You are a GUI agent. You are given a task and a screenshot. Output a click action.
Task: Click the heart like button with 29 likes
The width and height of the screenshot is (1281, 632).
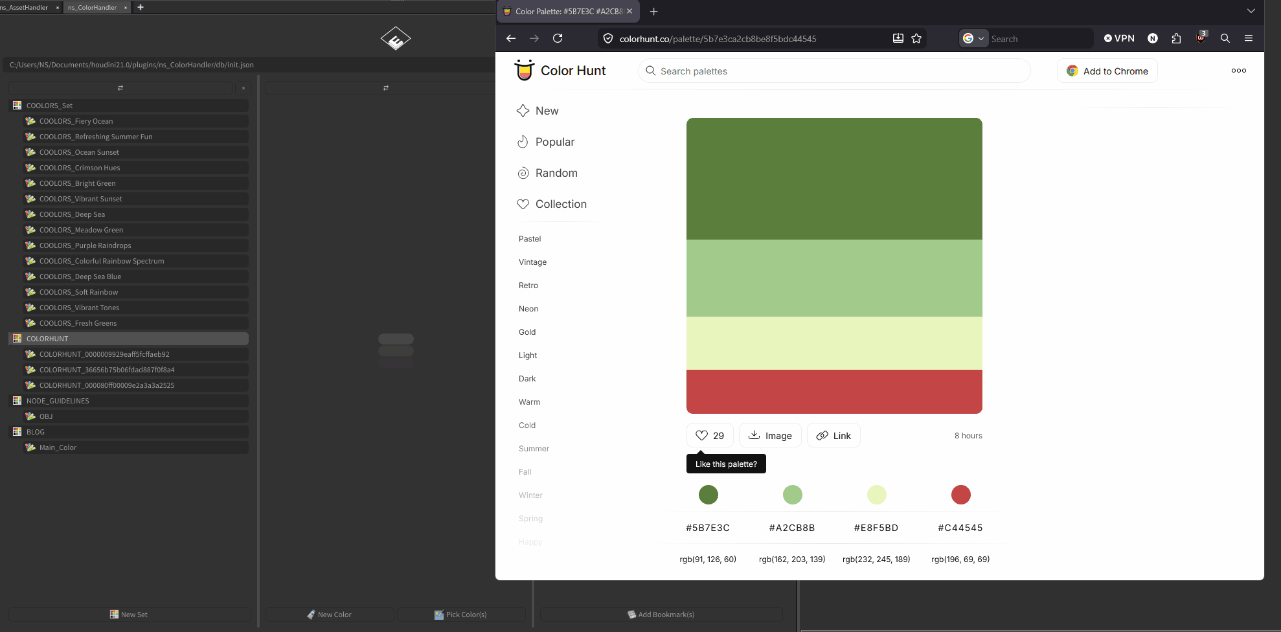(x=710, y=435)
